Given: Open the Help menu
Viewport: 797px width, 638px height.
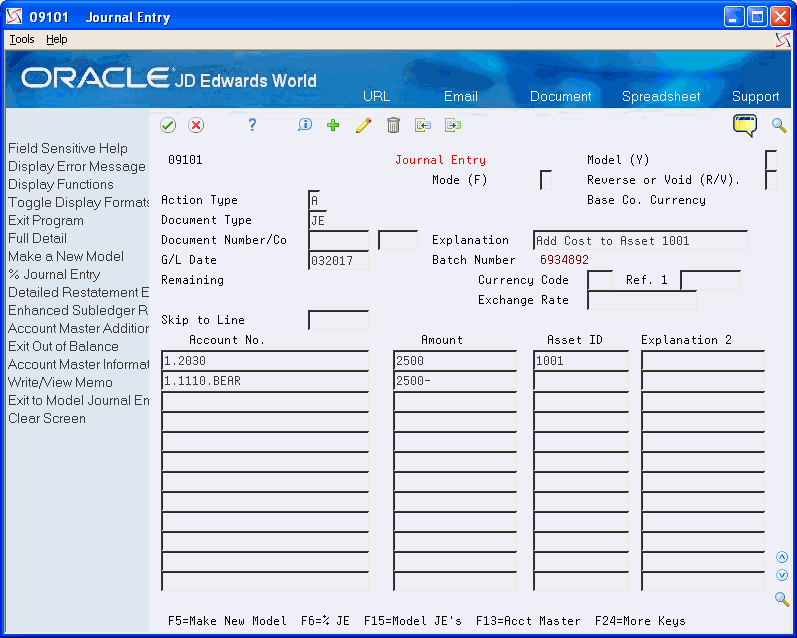Looking at the screenshot, I should tap(57, 39).
